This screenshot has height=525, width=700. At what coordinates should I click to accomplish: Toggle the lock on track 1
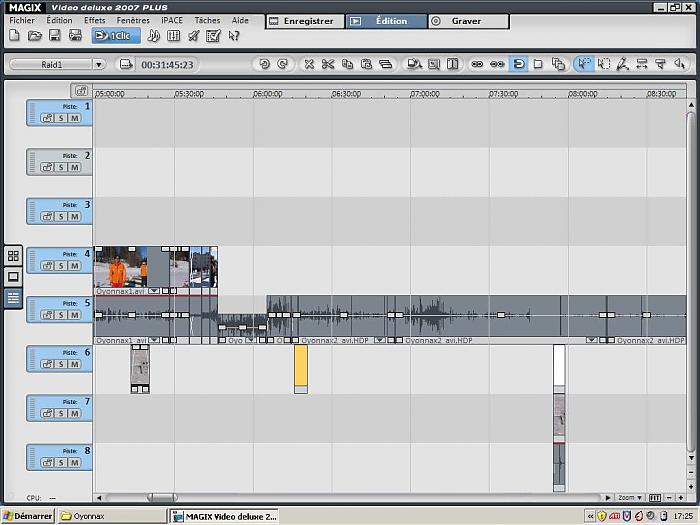(x=46, y=118)
